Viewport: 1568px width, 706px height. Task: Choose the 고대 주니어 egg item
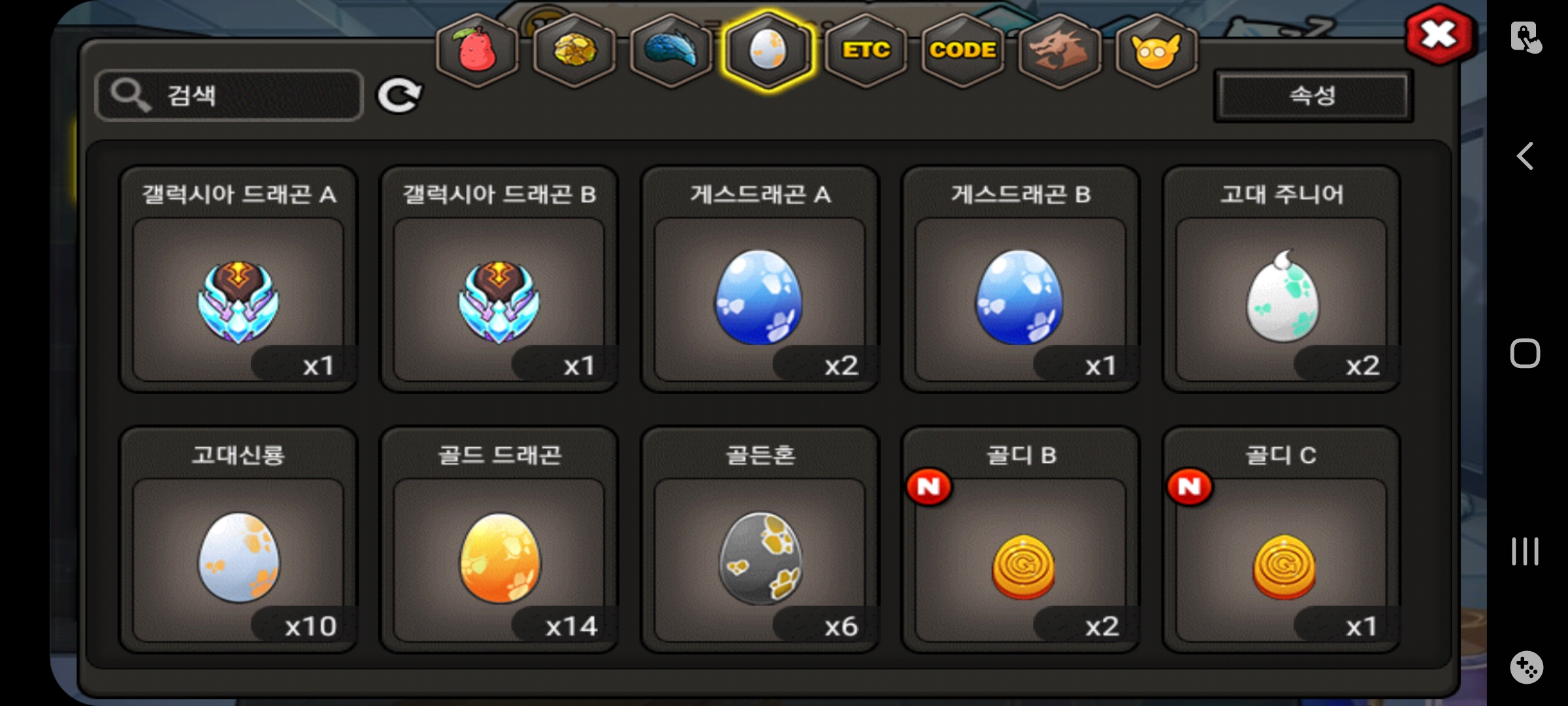(1281, 279)
